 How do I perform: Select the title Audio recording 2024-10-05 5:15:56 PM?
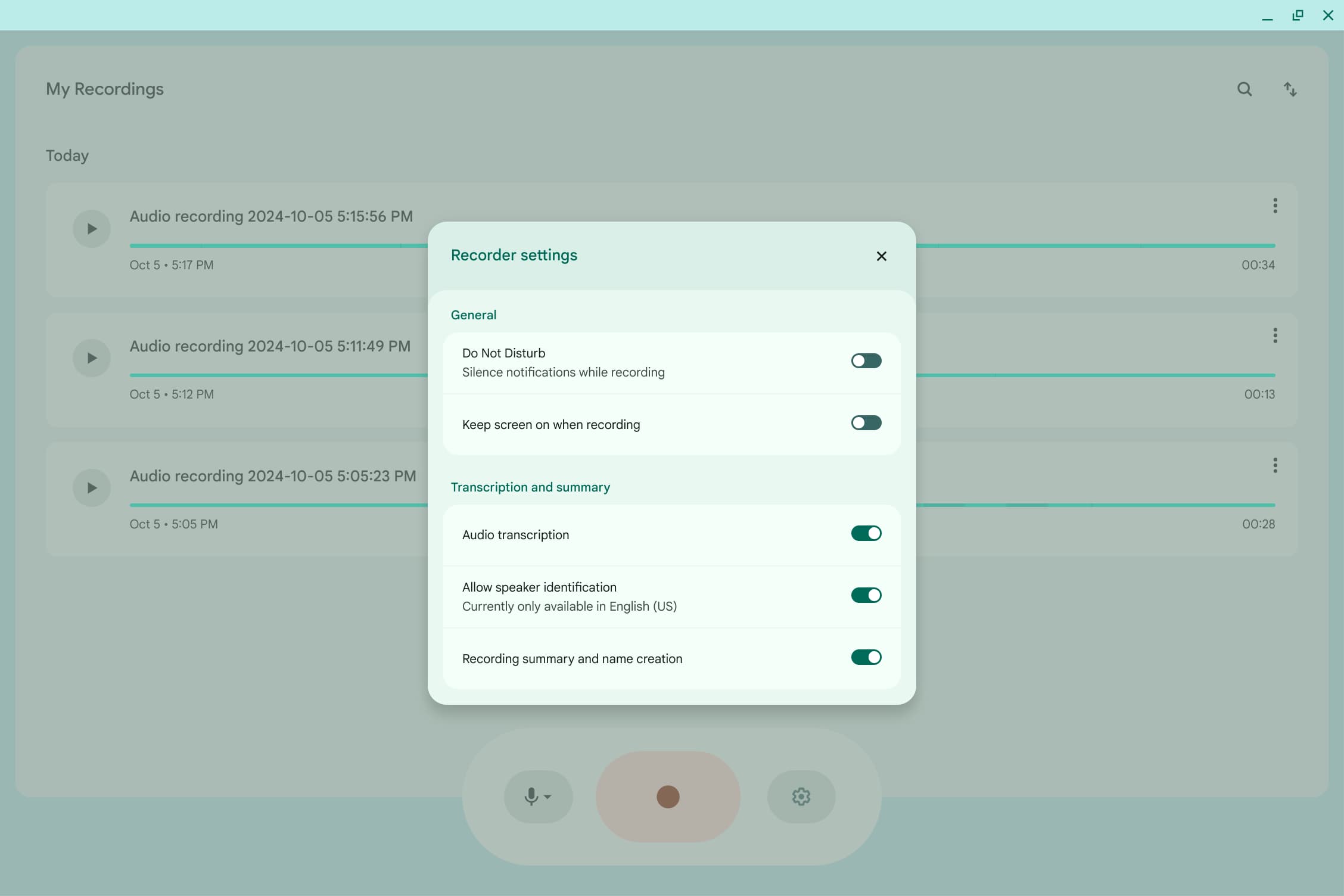[271, 216]
